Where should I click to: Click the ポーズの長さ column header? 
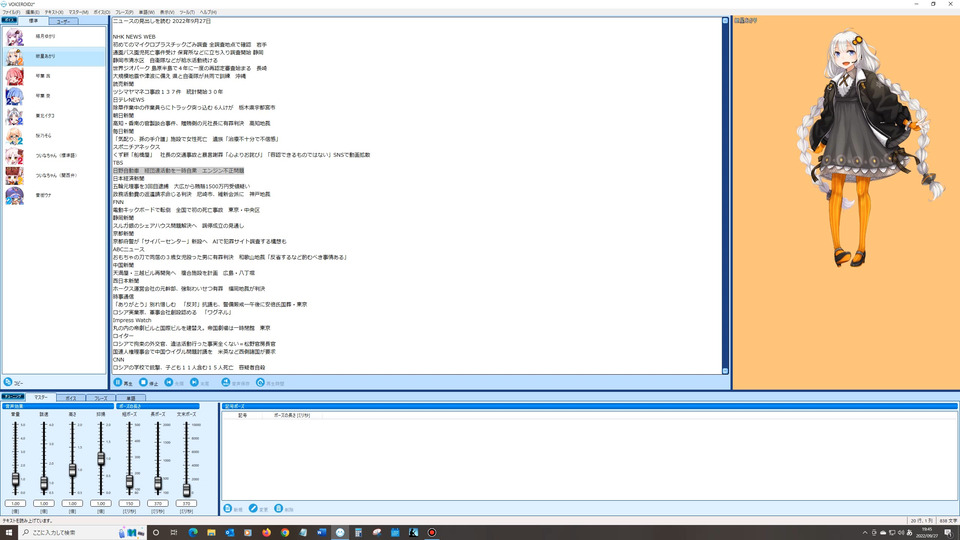292,415
